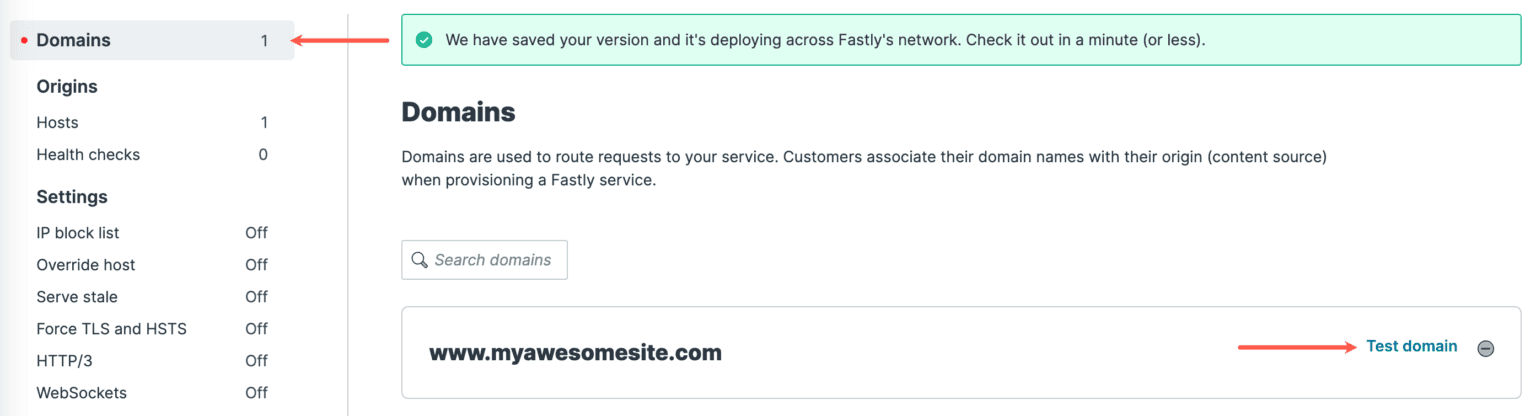Click the red dot beside Domains
1536x416 pixels.
tap(24, 41)
